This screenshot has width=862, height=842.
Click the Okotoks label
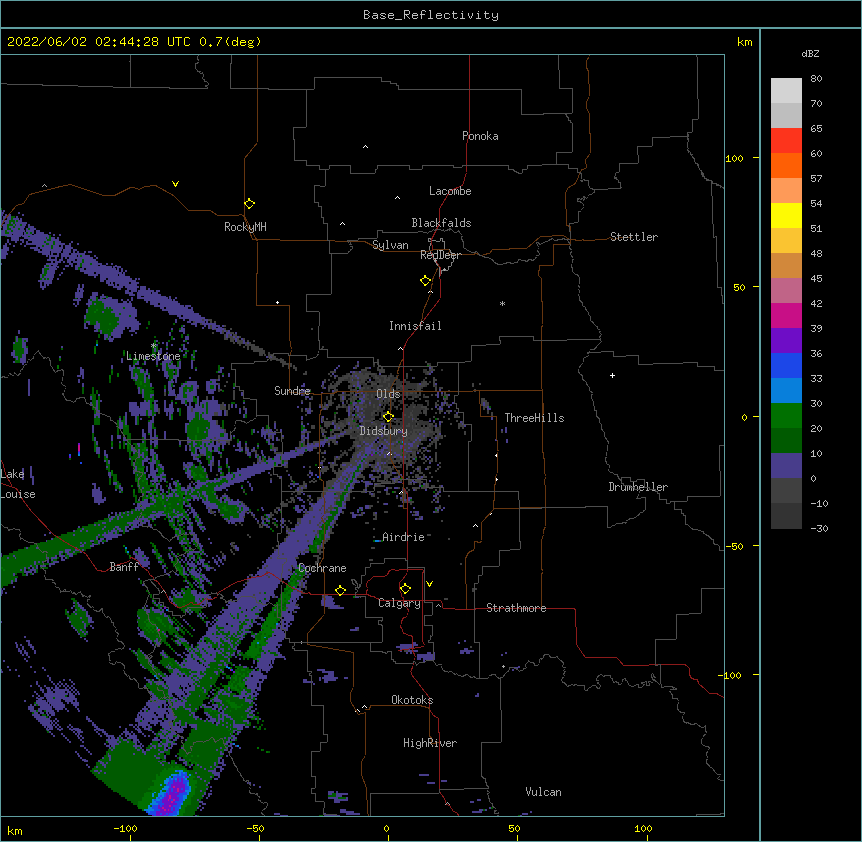[412, 700]
